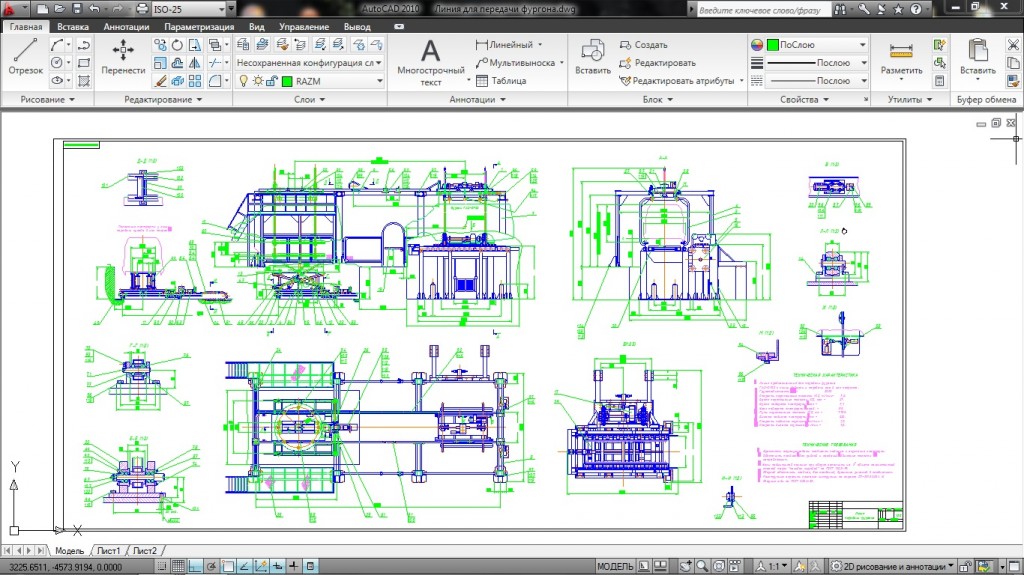1024x575 pixels.
Task: Open the Аннотации ribbon tab
Action: coord(126,27)
